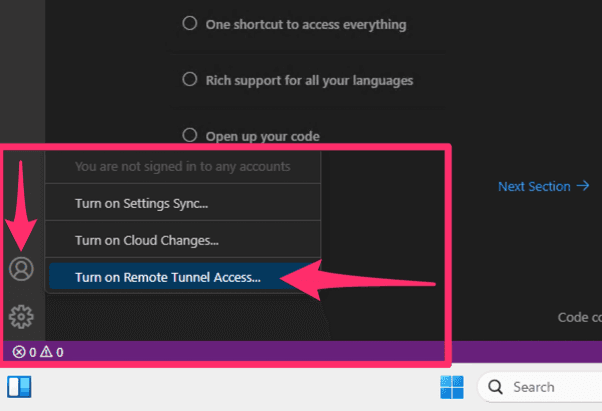Open the Accounts icon in activity bar

[x=21, y=268]
